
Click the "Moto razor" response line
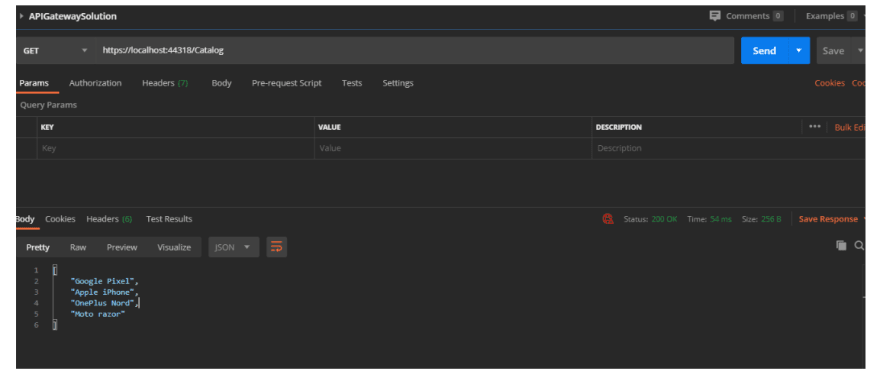click(98, 314)
